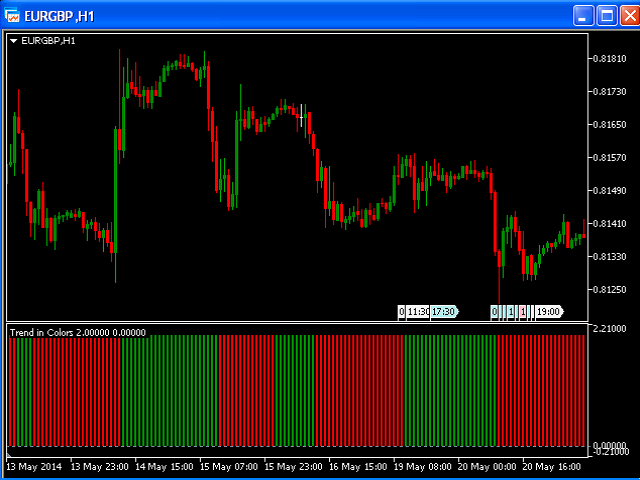Click the 17:30 news event flag

[x=444, y=312]
